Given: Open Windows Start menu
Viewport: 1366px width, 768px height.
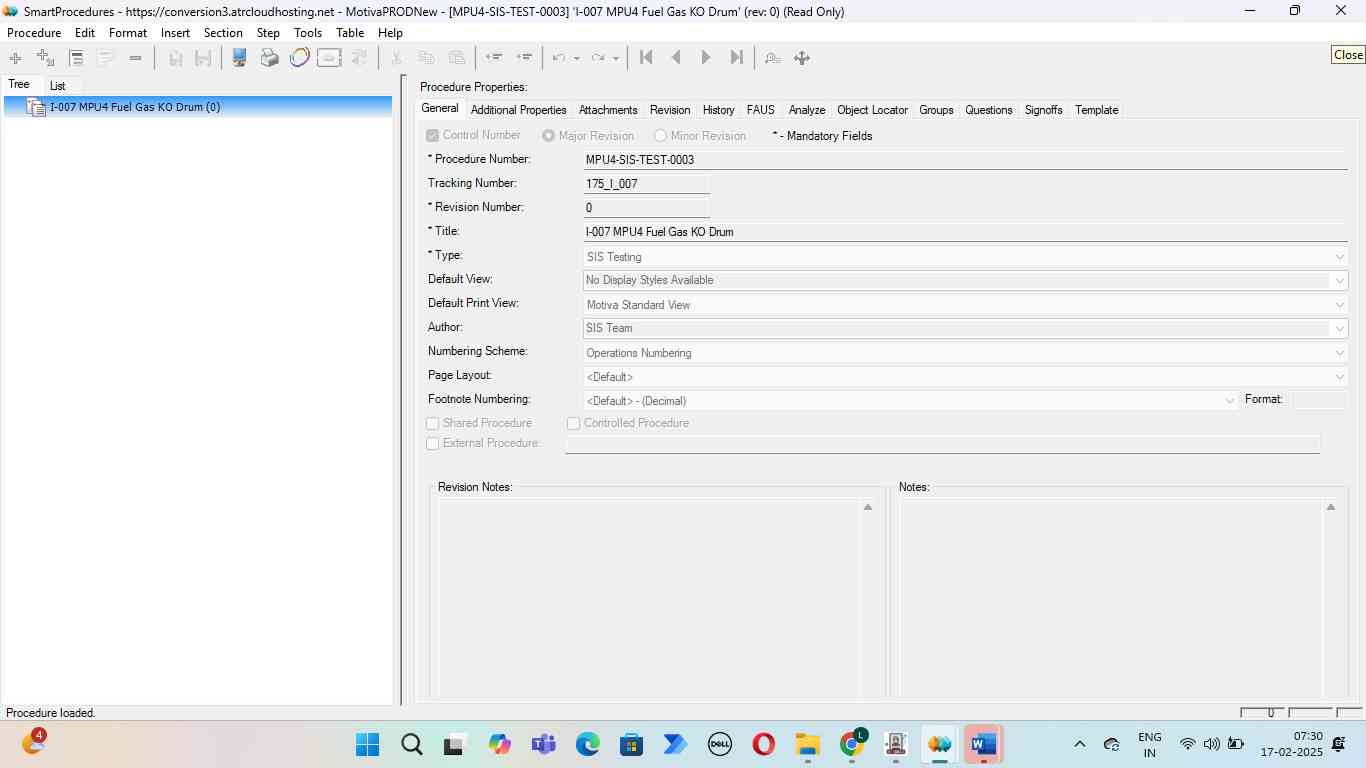Looking at the screenshot, I should [367, 745].
